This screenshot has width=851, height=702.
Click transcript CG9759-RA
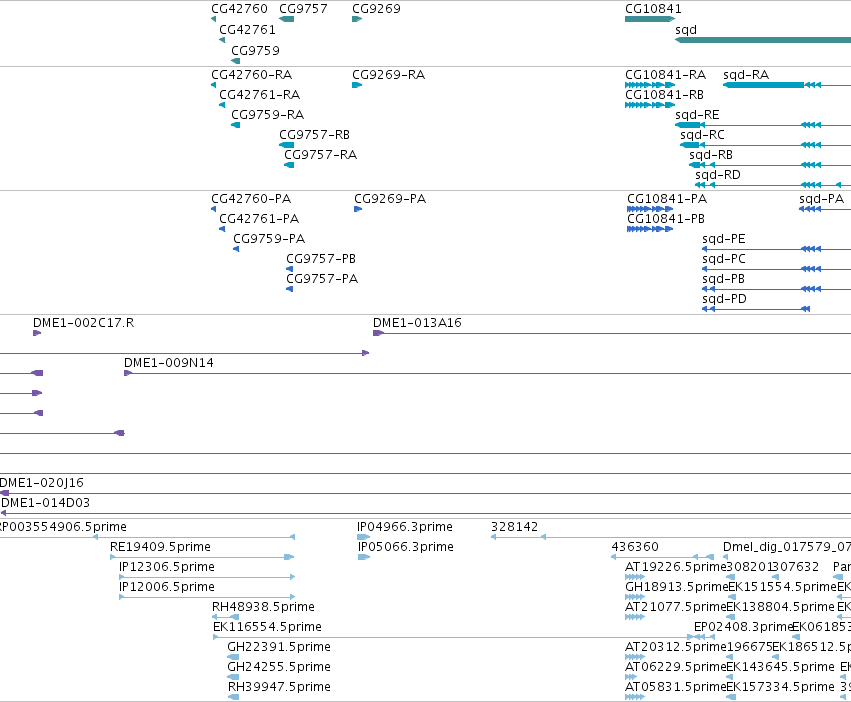[x=268, y=115]
